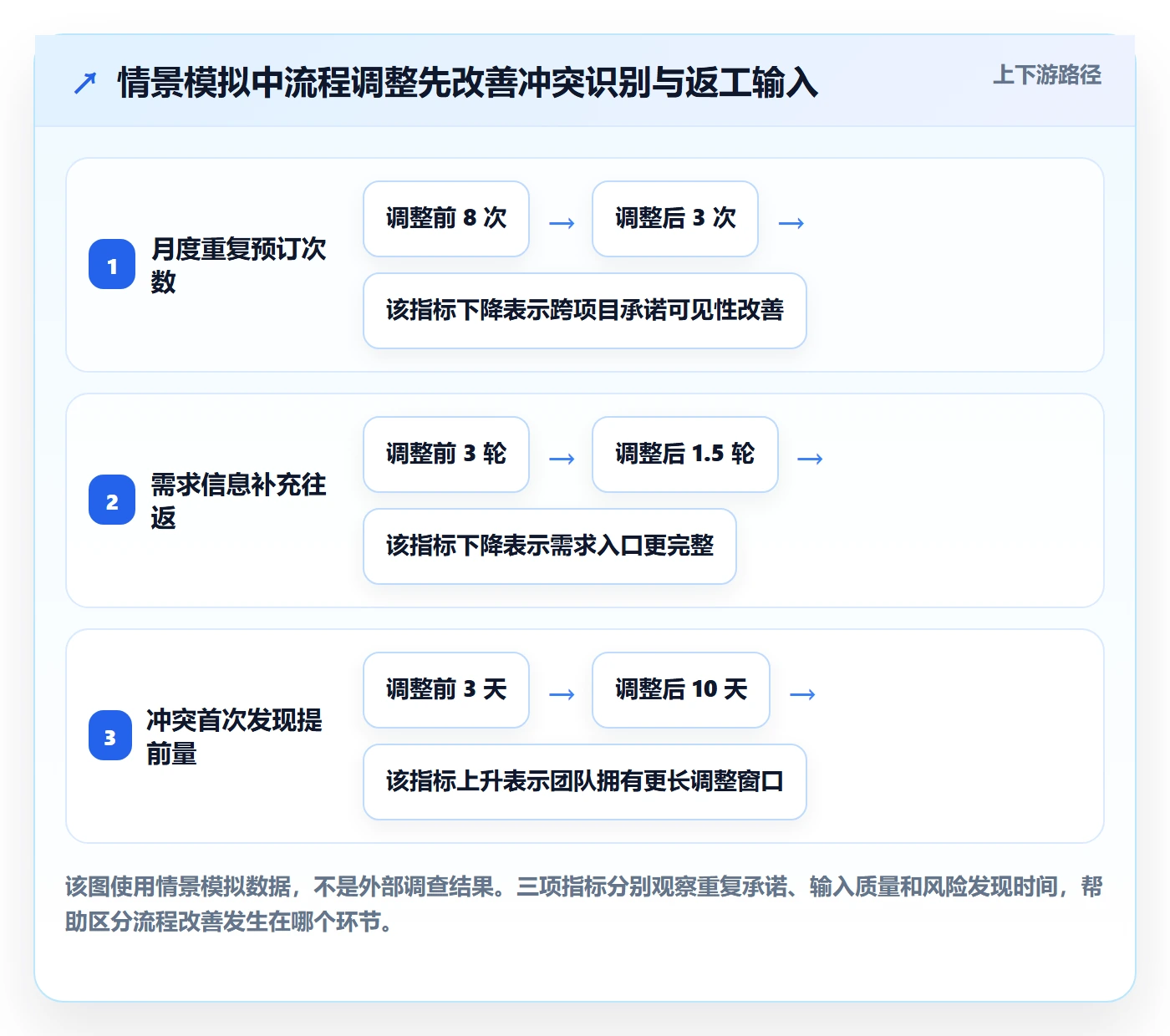
Task: Click the 调整前 3 天 chip
Action: click(x=446, y=690)
